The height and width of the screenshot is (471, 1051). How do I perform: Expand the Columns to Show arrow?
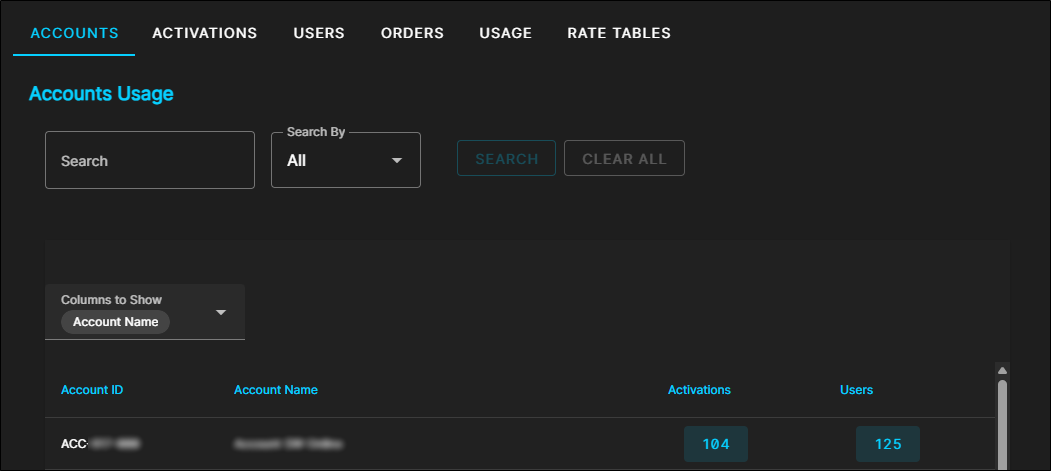[x=222, y=313]
